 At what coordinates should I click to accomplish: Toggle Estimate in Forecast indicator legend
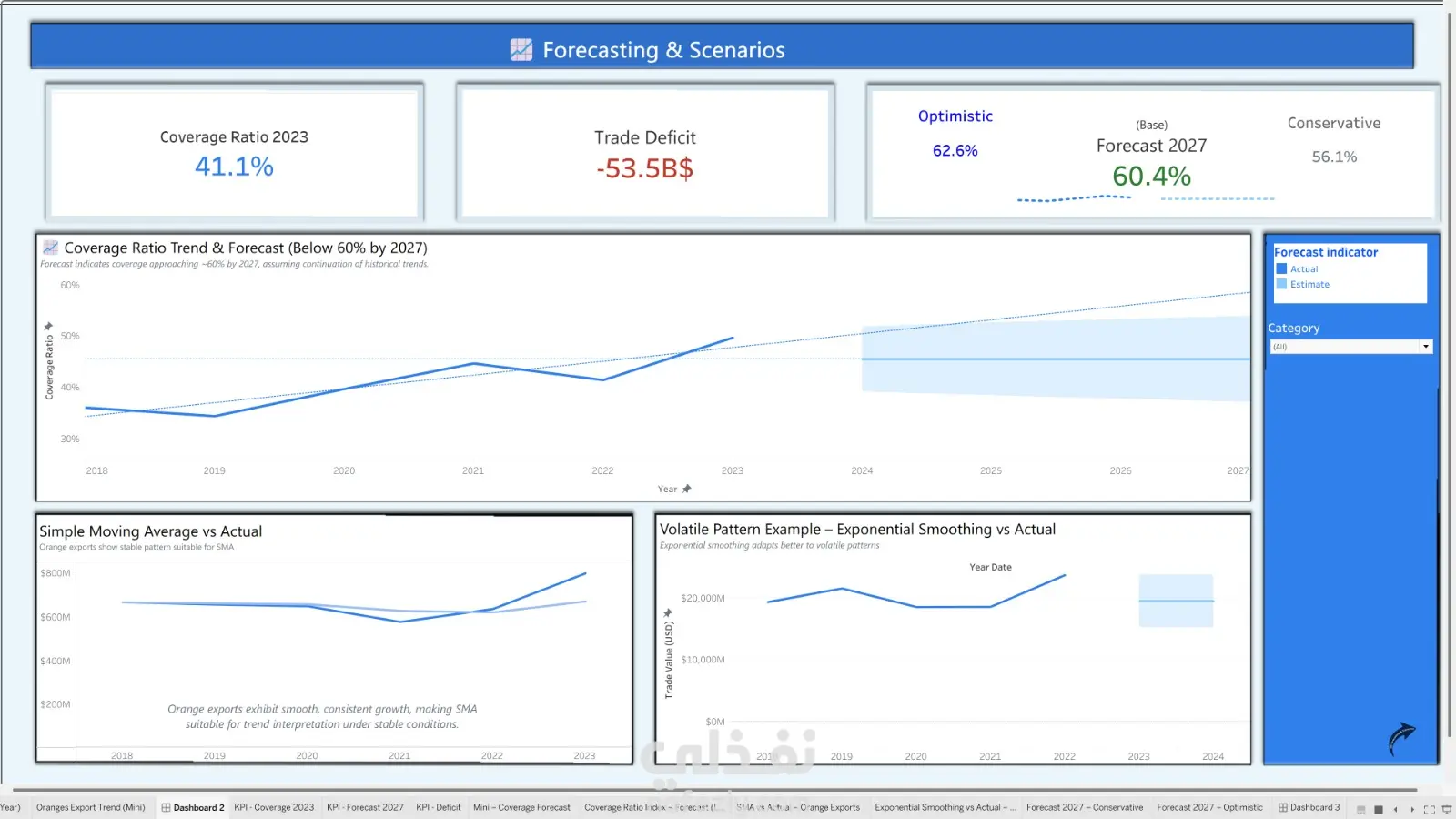(x=1302, y=285)
